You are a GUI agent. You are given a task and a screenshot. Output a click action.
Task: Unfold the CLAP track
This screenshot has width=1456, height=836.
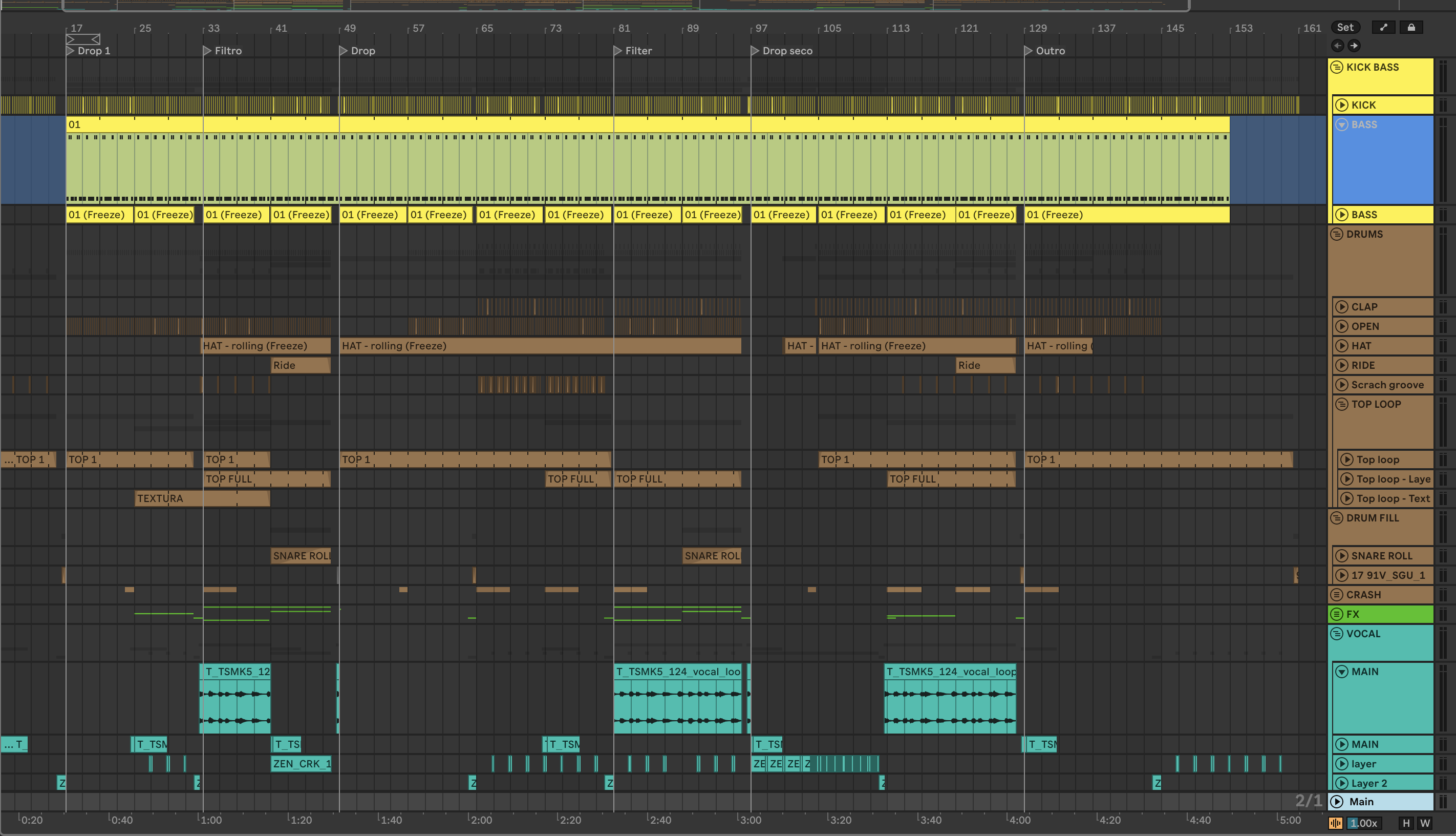1341,307
